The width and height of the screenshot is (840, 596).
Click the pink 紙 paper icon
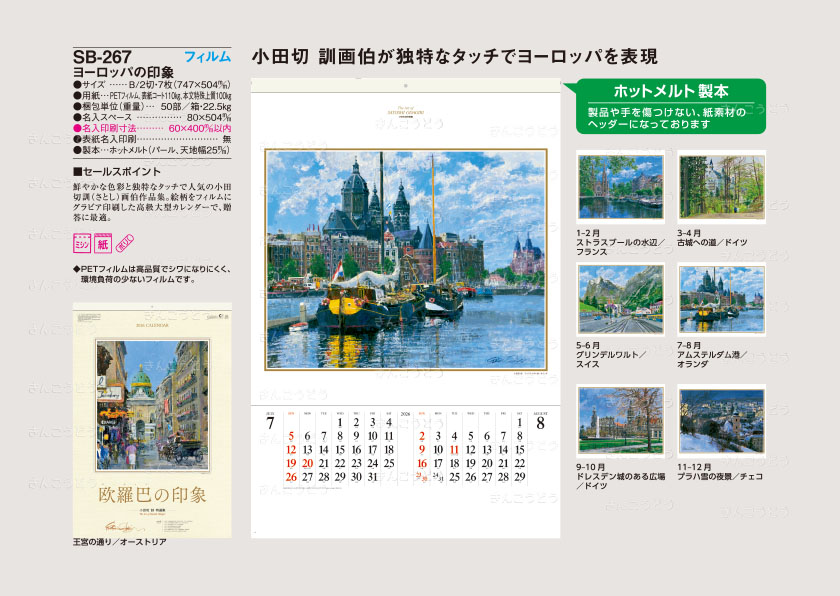pyautogui.click(x=103, y=243)
